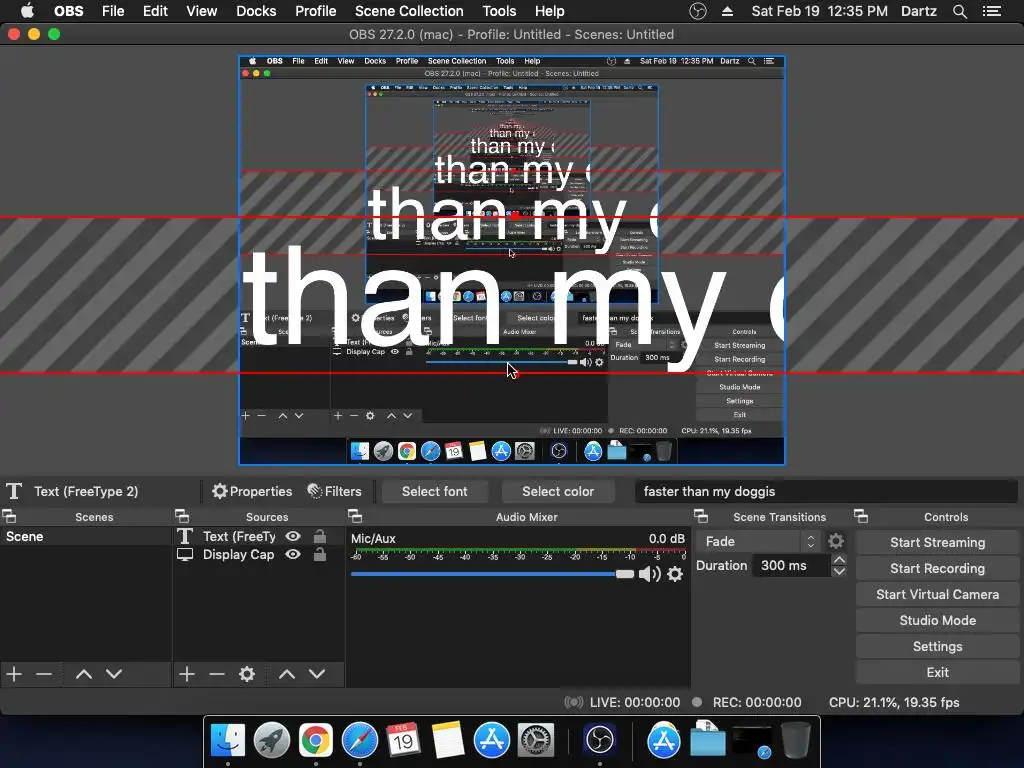This screenshot has height=768, width=1024.
Task: Open Filters for the selected source
Action: click(x=334, y=491)
